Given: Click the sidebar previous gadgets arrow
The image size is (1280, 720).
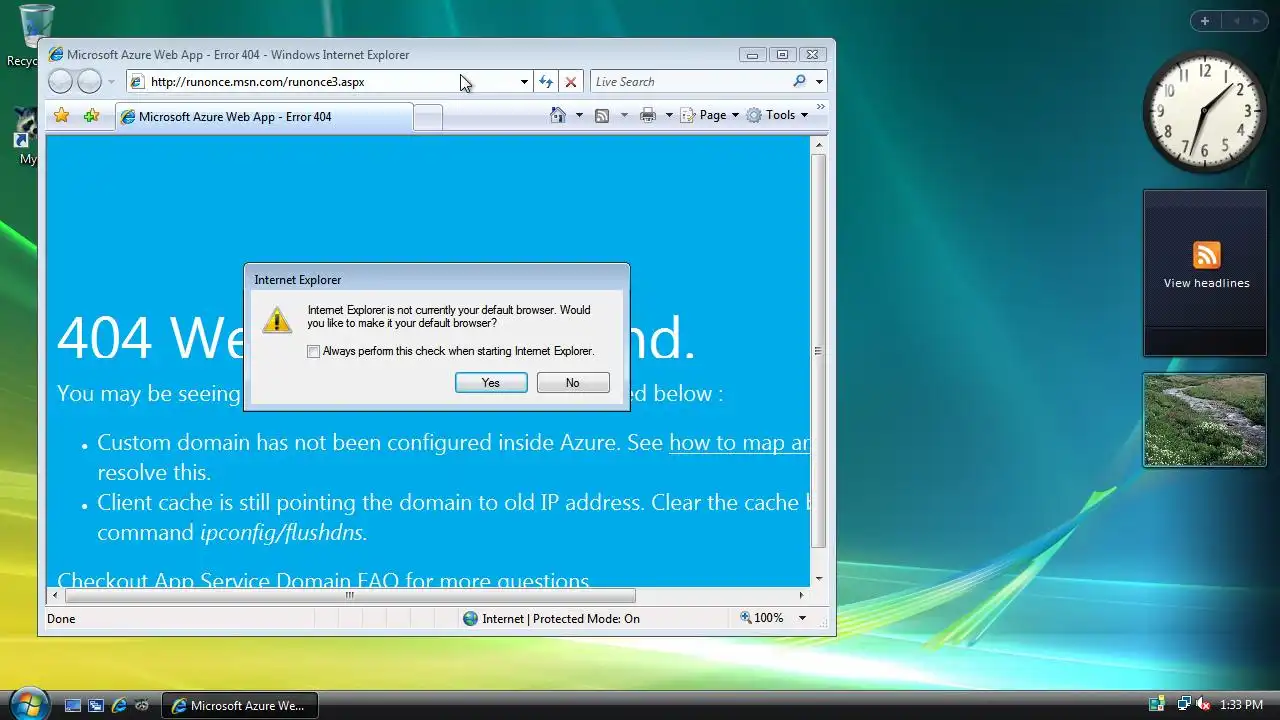Looking at the screenshot, I should pos(1236,21).
